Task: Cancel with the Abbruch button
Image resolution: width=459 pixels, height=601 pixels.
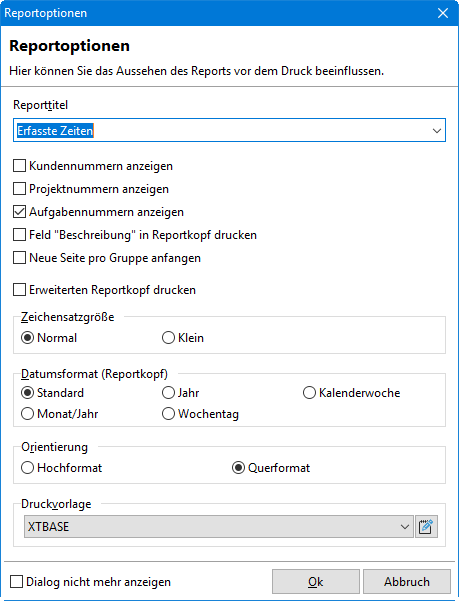Action: 407,582
